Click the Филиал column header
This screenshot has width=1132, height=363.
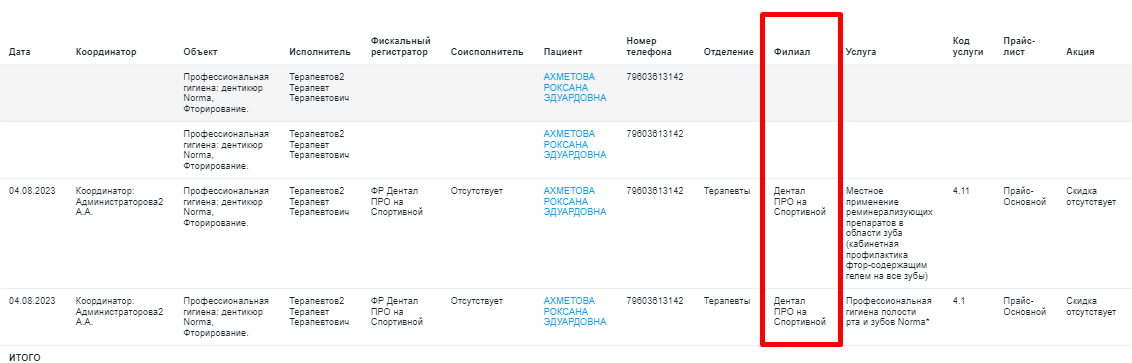[x=791, y=52]
